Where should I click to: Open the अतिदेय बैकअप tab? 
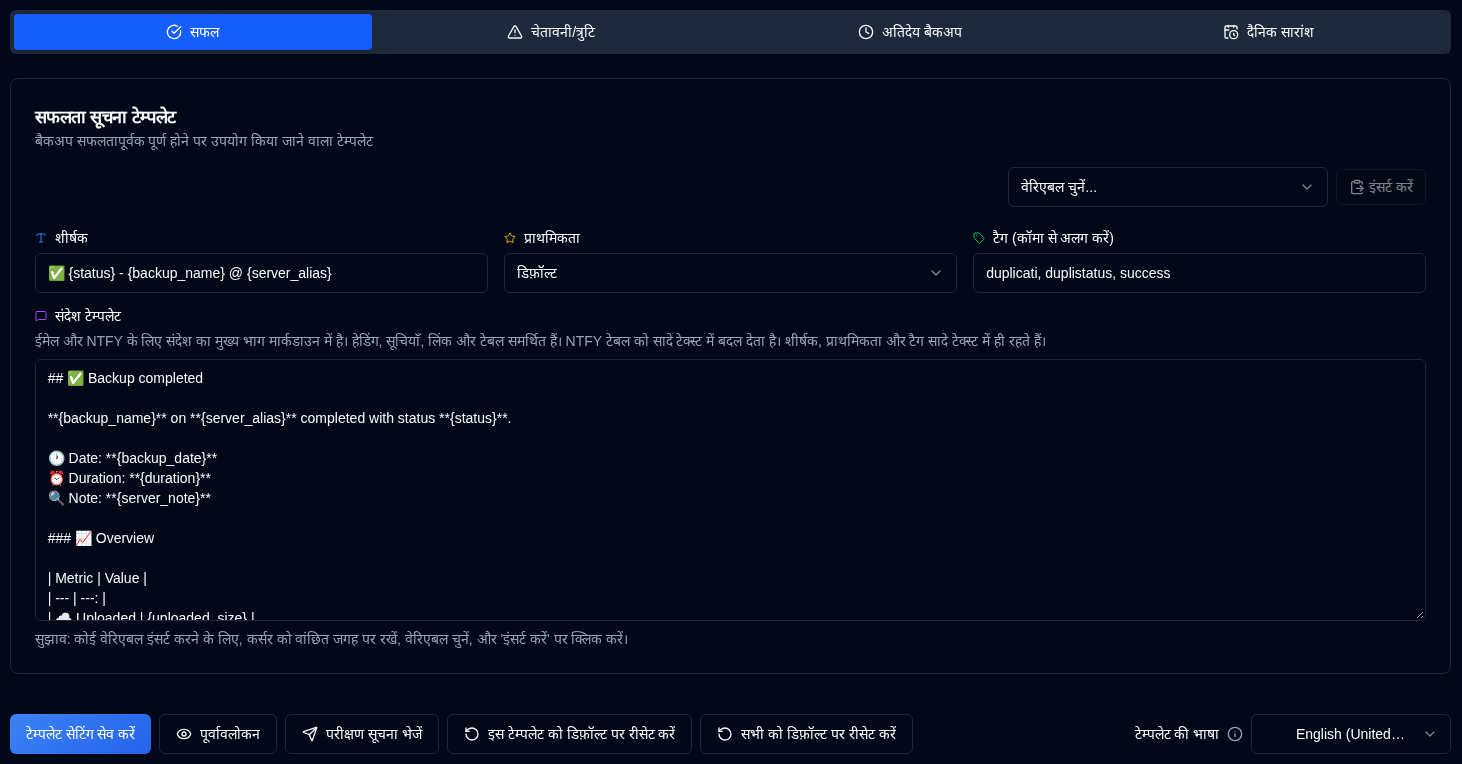tap(910, 32)
